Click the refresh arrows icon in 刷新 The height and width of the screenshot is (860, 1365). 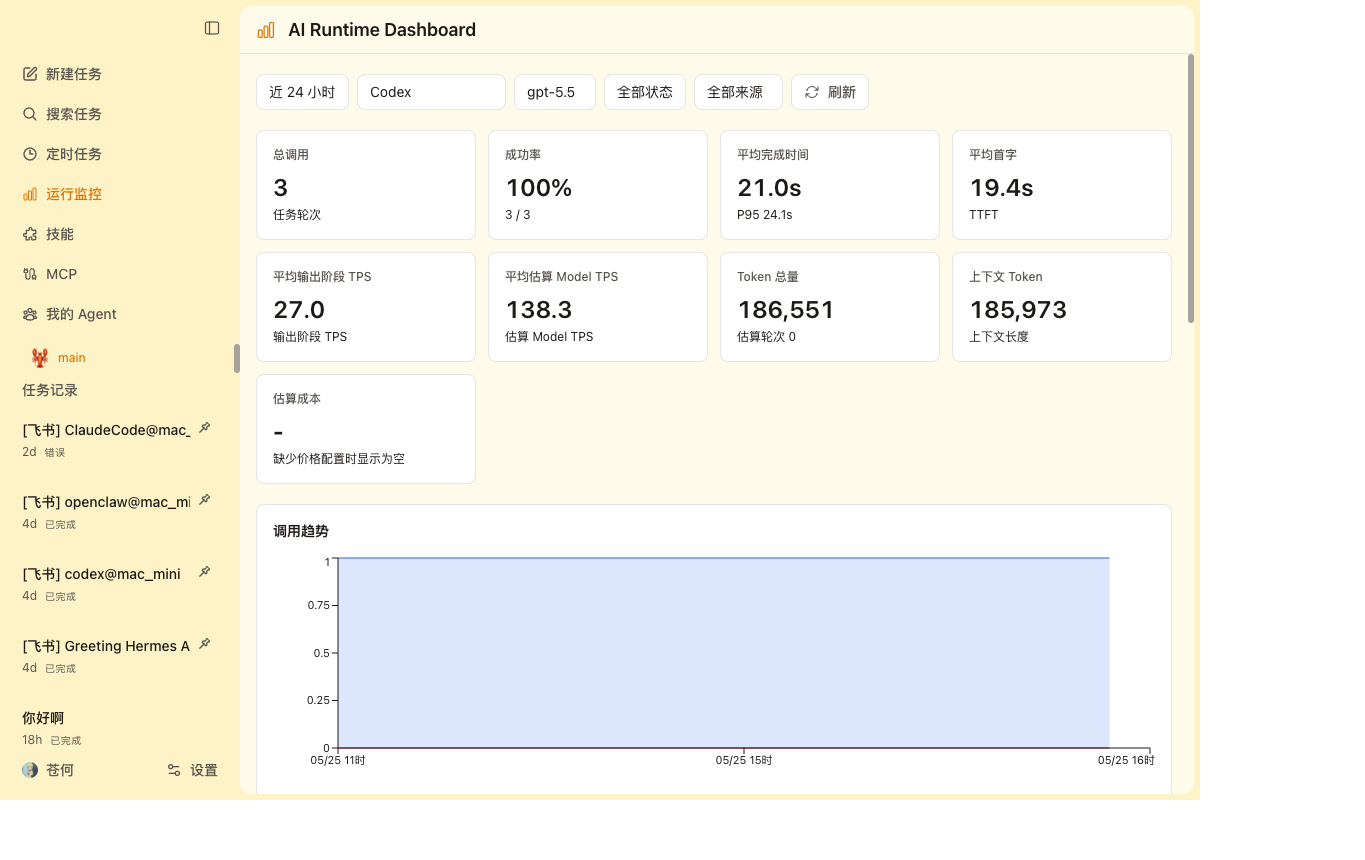pos(812,92)
